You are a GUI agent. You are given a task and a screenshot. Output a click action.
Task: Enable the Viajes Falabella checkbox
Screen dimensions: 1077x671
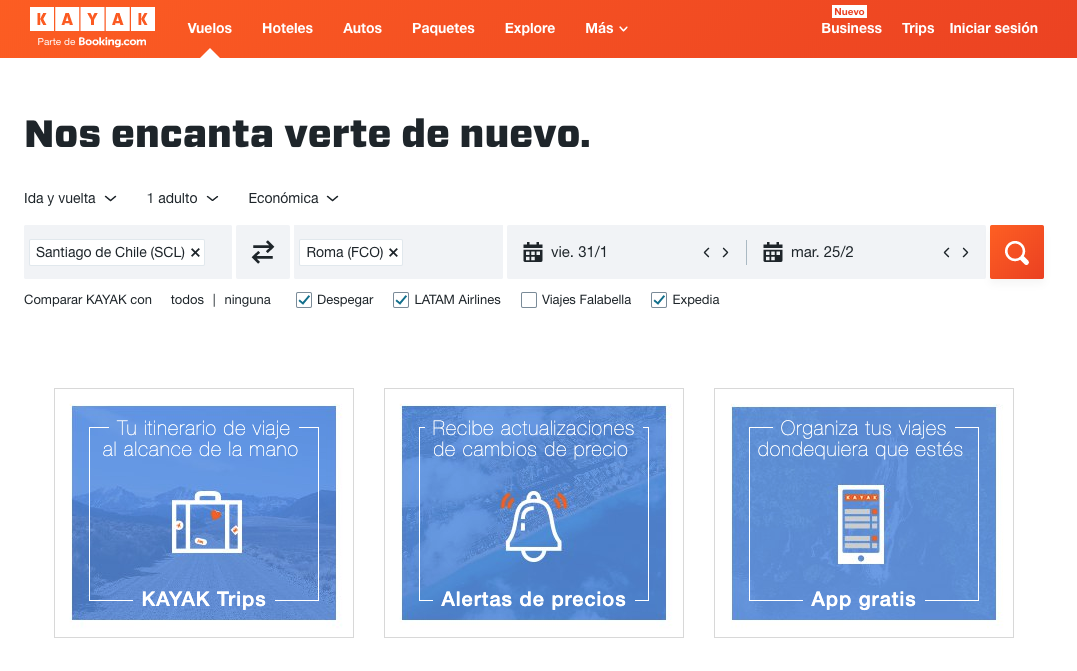529,299
